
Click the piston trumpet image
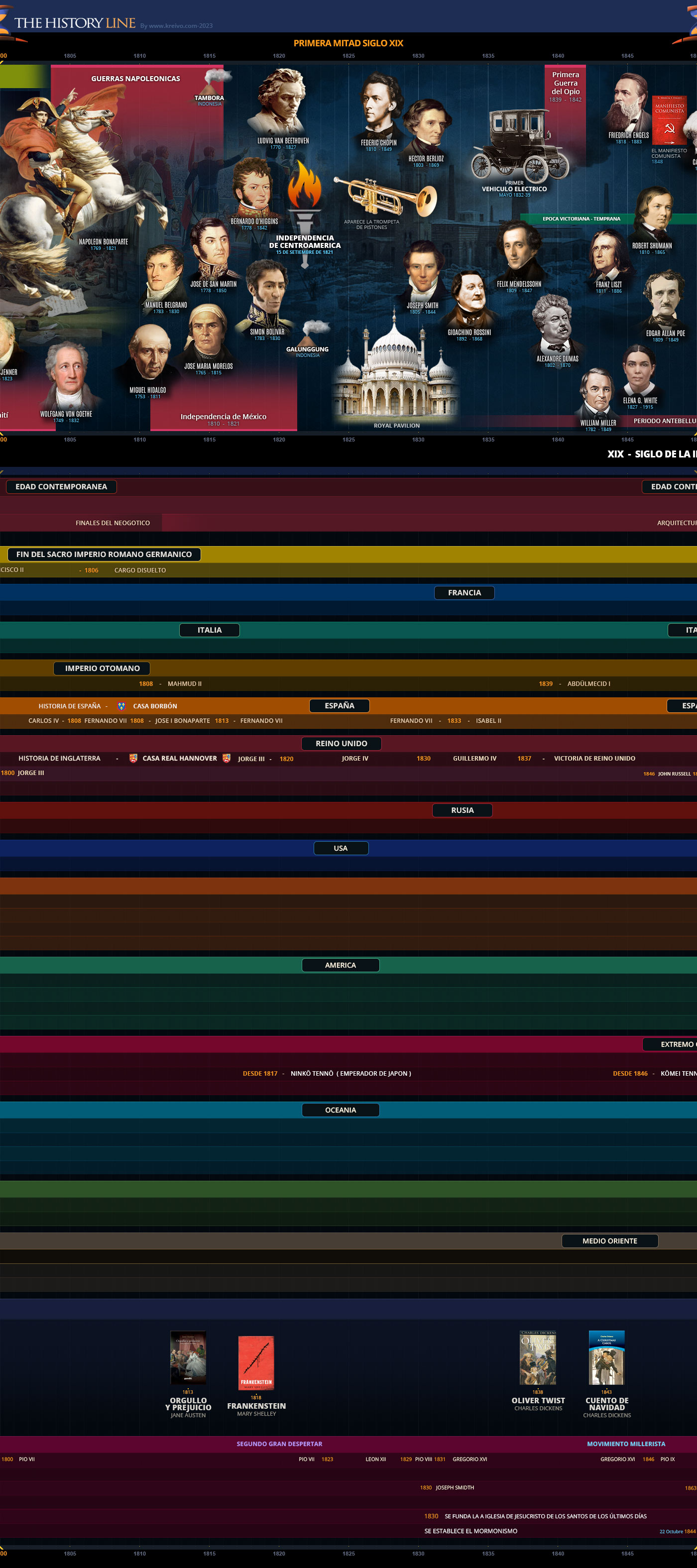click(x=385, y=197)
